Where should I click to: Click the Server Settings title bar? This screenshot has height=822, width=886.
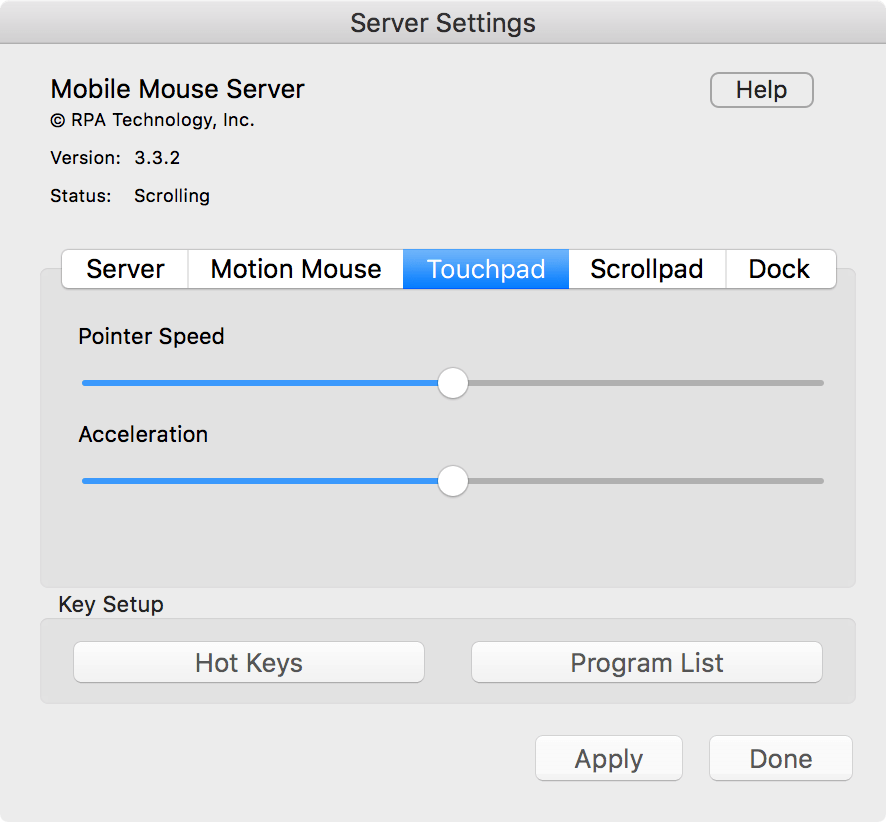click(443, 22)
